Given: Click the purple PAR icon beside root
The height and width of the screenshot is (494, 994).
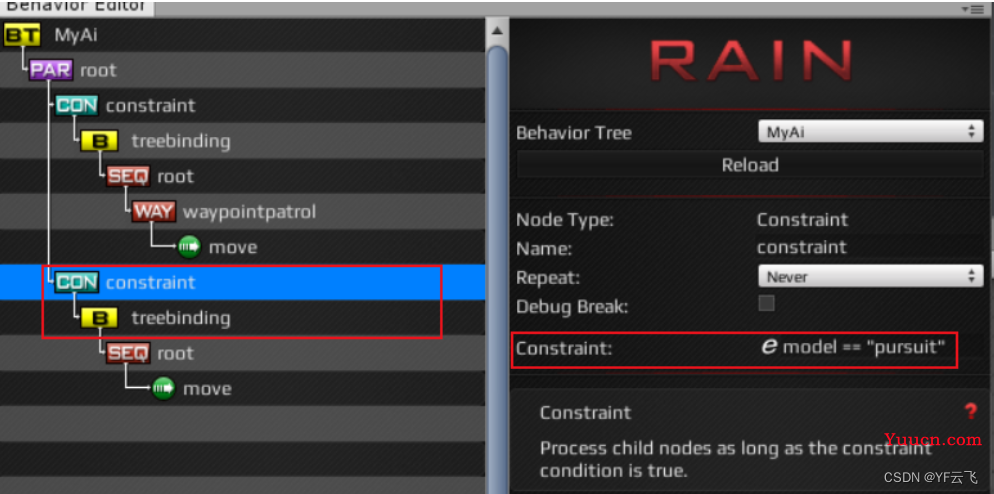Looking at the screenshot, I should (51, 70).
